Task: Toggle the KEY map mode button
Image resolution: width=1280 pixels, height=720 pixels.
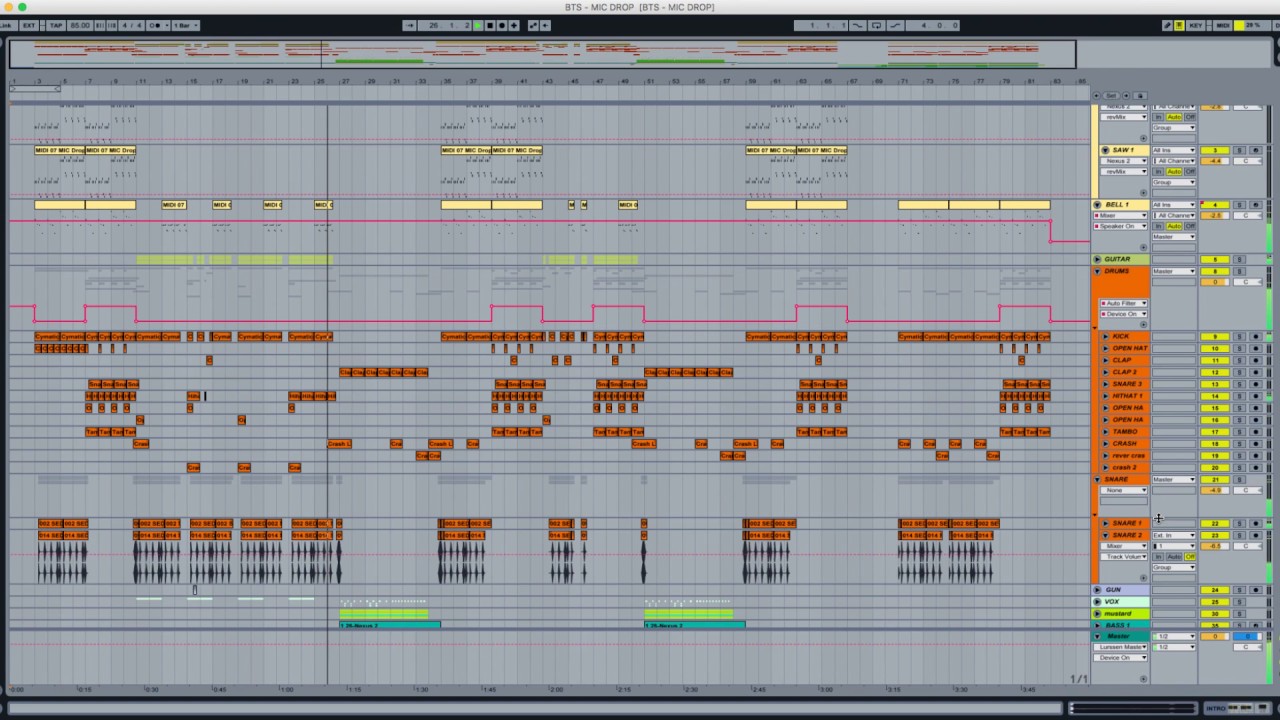Action: click(1196, 25)
